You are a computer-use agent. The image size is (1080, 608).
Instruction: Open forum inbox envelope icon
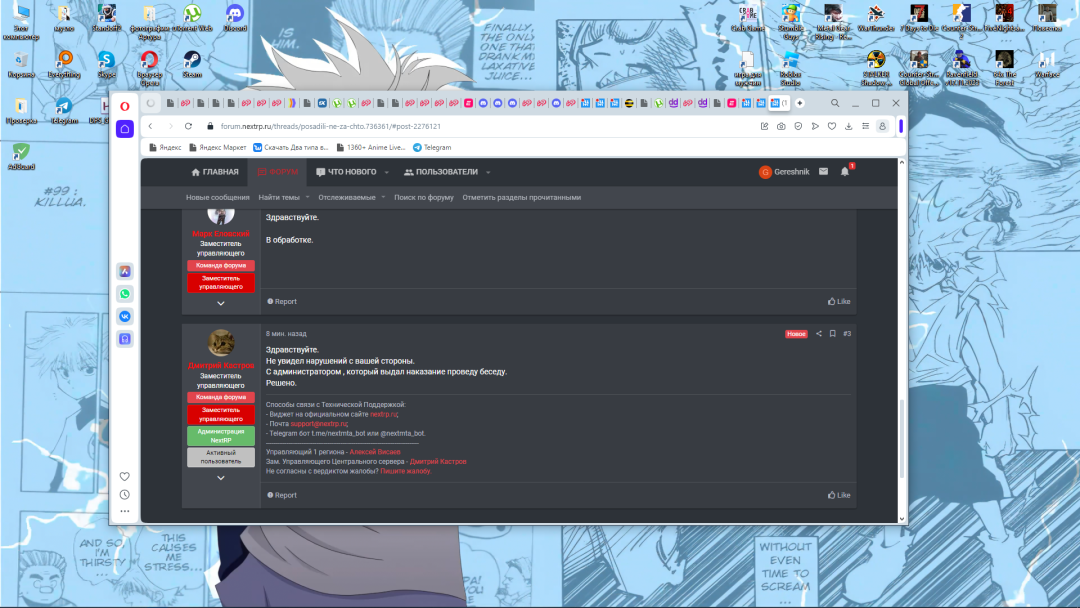click(x=824, y=171)
